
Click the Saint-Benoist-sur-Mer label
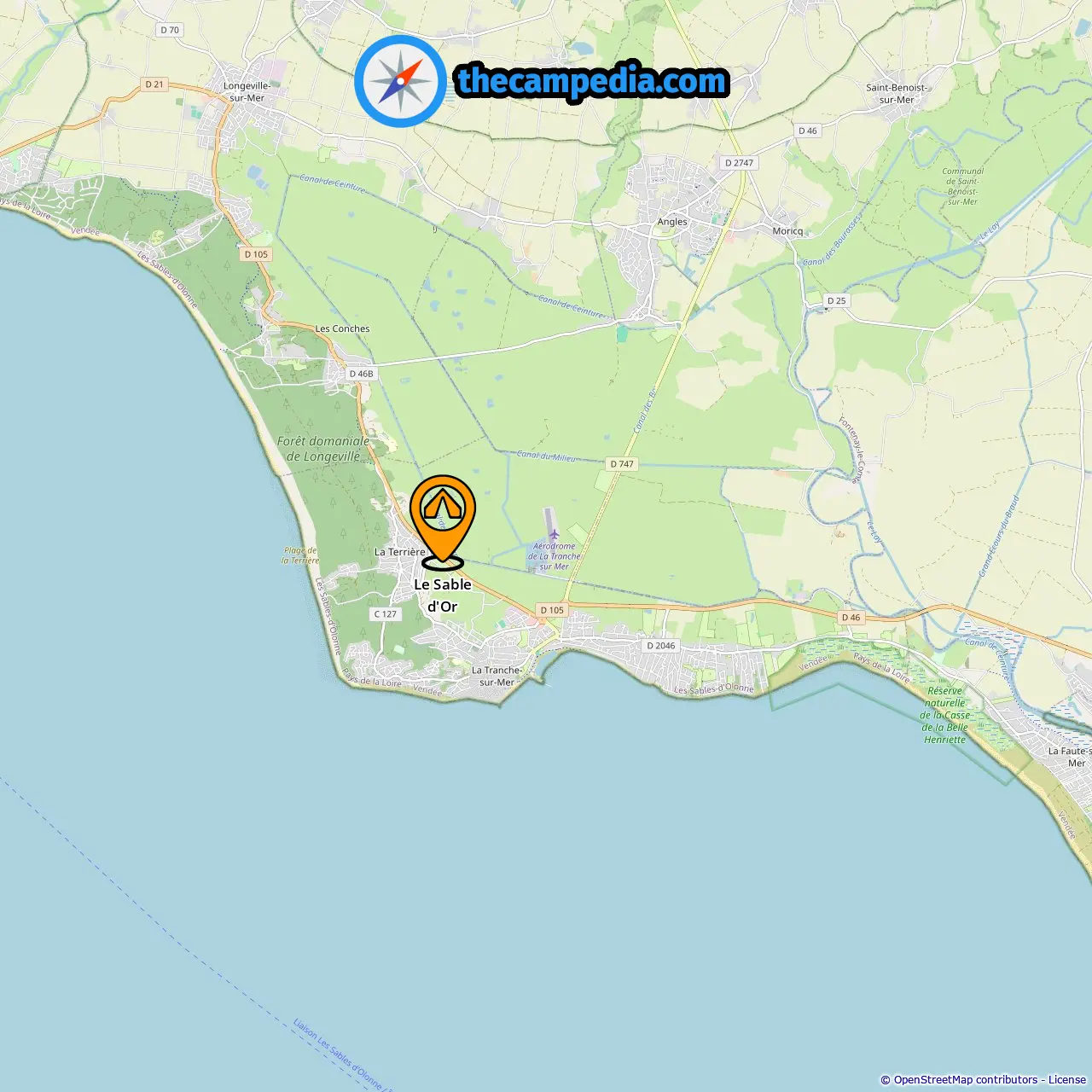pos(897,94)
